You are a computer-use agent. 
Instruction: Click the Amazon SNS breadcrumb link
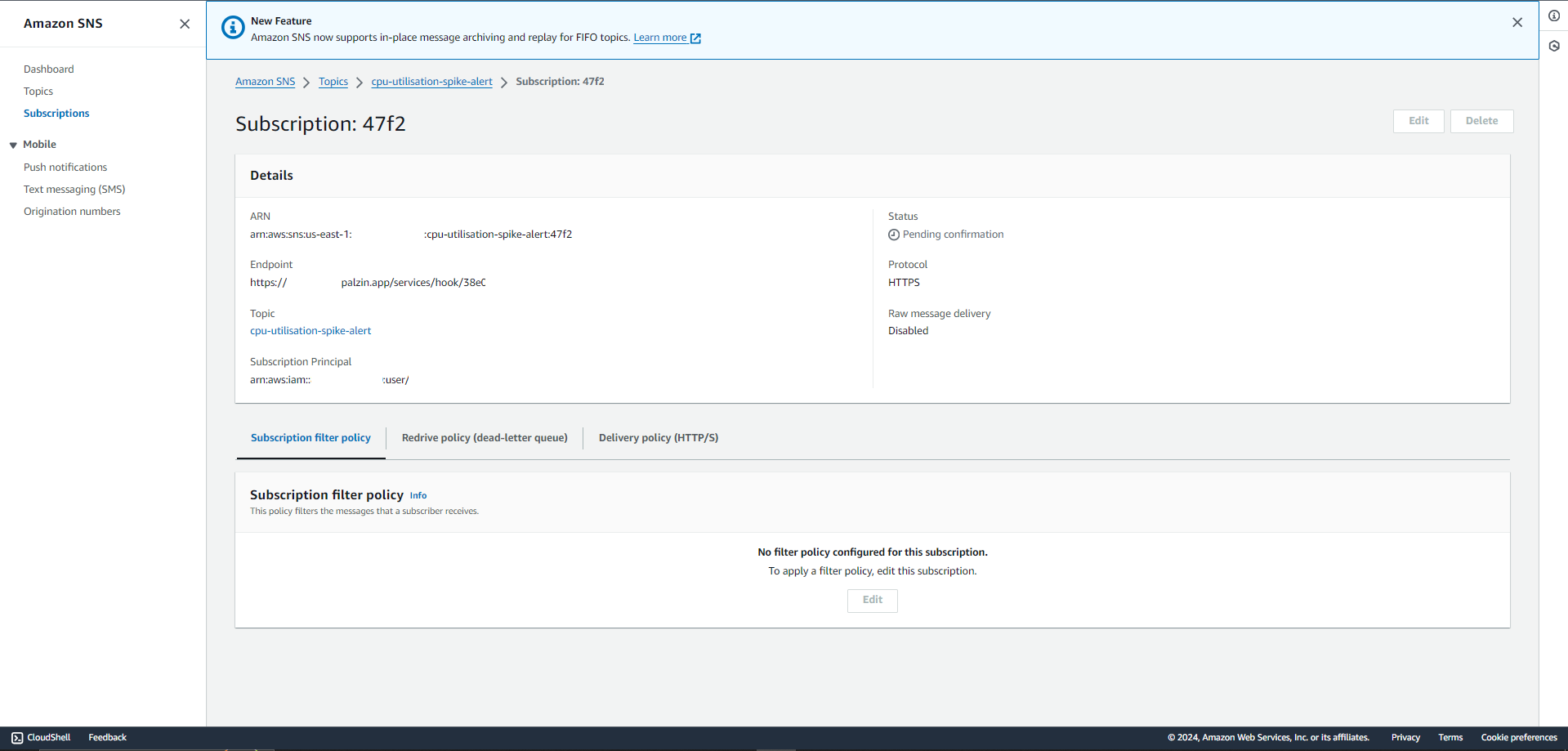[265, 82]
